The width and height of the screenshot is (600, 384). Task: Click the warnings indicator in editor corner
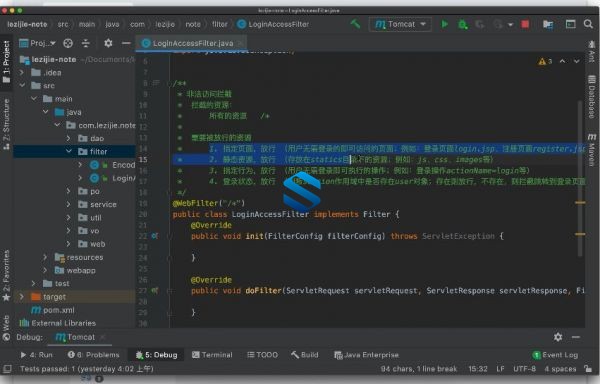pos(545,61)
